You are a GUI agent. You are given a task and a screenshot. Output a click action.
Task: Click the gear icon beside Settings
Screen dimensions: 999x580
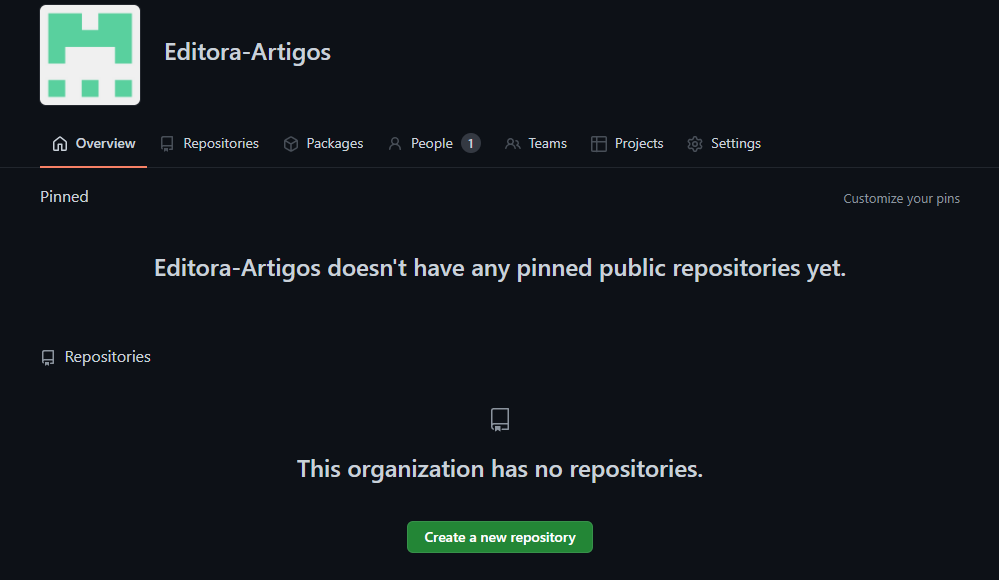[695, 144]
